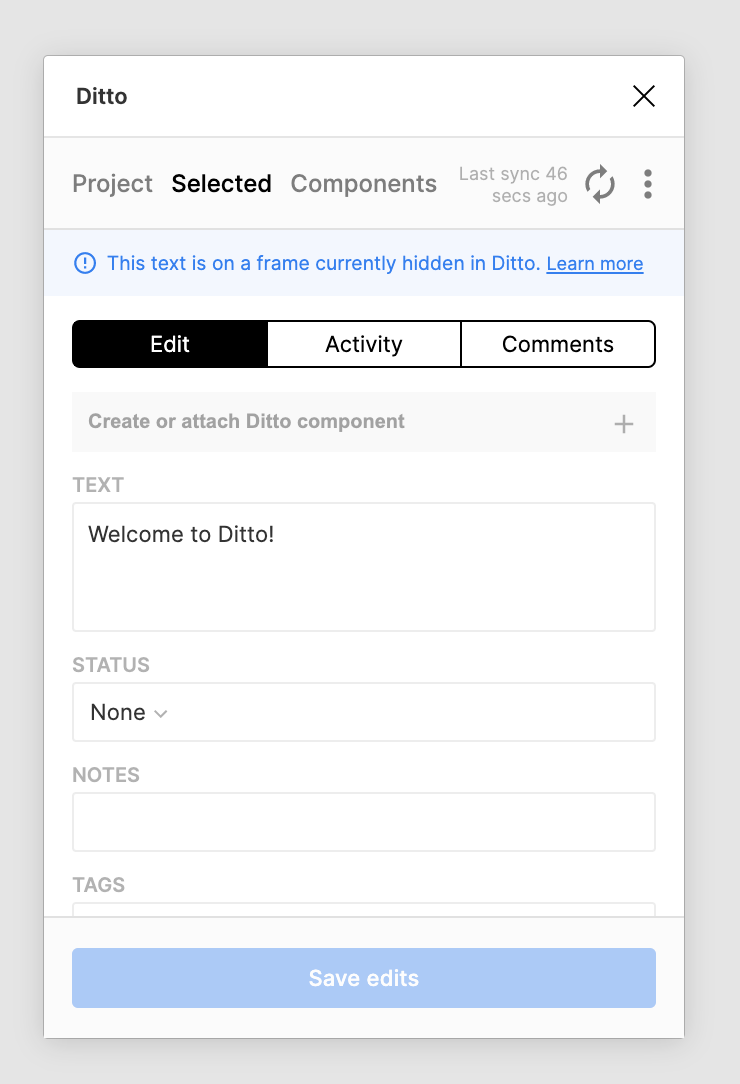Click the Tags input field
The height and width of the screenshot is (1084, 740).
tap(364, 909)
